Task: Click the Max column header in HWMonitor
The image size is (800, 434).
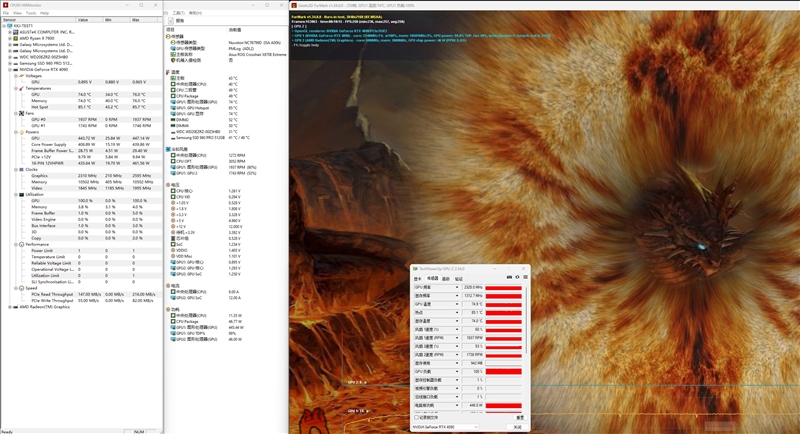Action: tap(144, 19)
